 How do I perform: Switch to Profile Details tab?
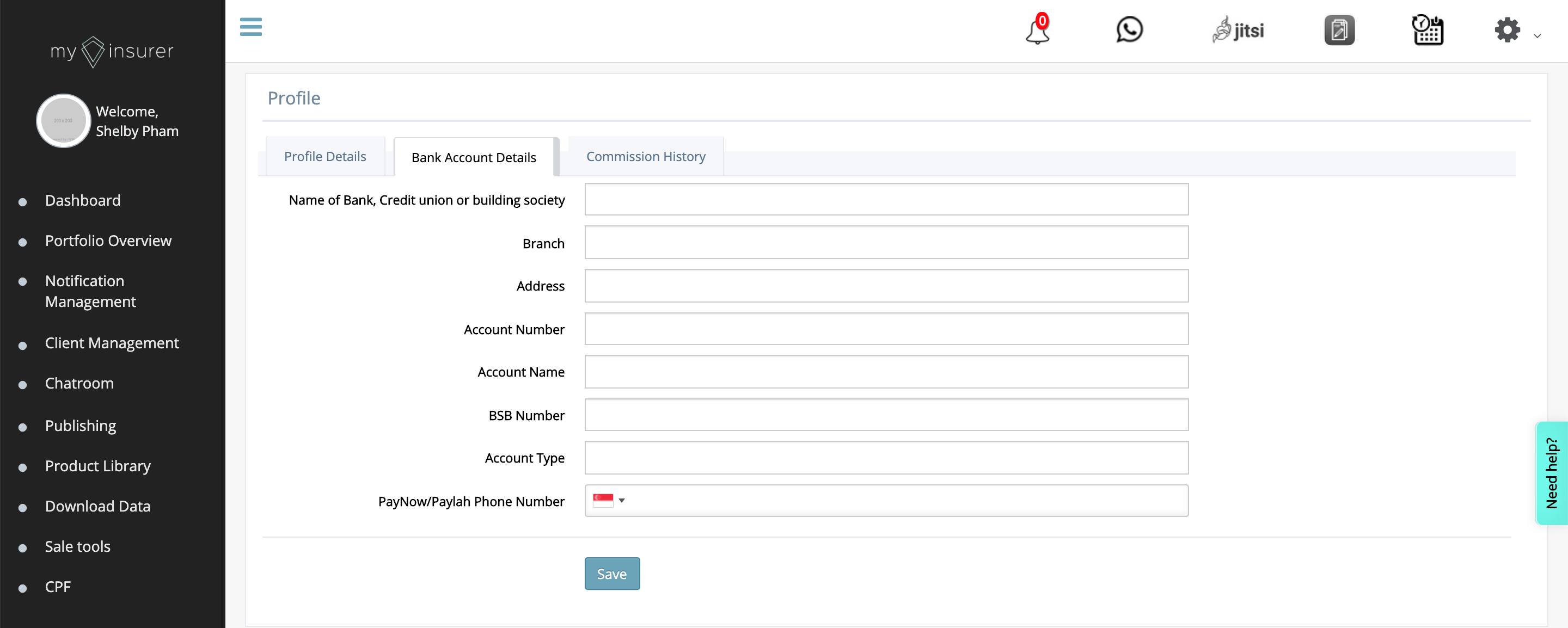(x=325, y=156)
